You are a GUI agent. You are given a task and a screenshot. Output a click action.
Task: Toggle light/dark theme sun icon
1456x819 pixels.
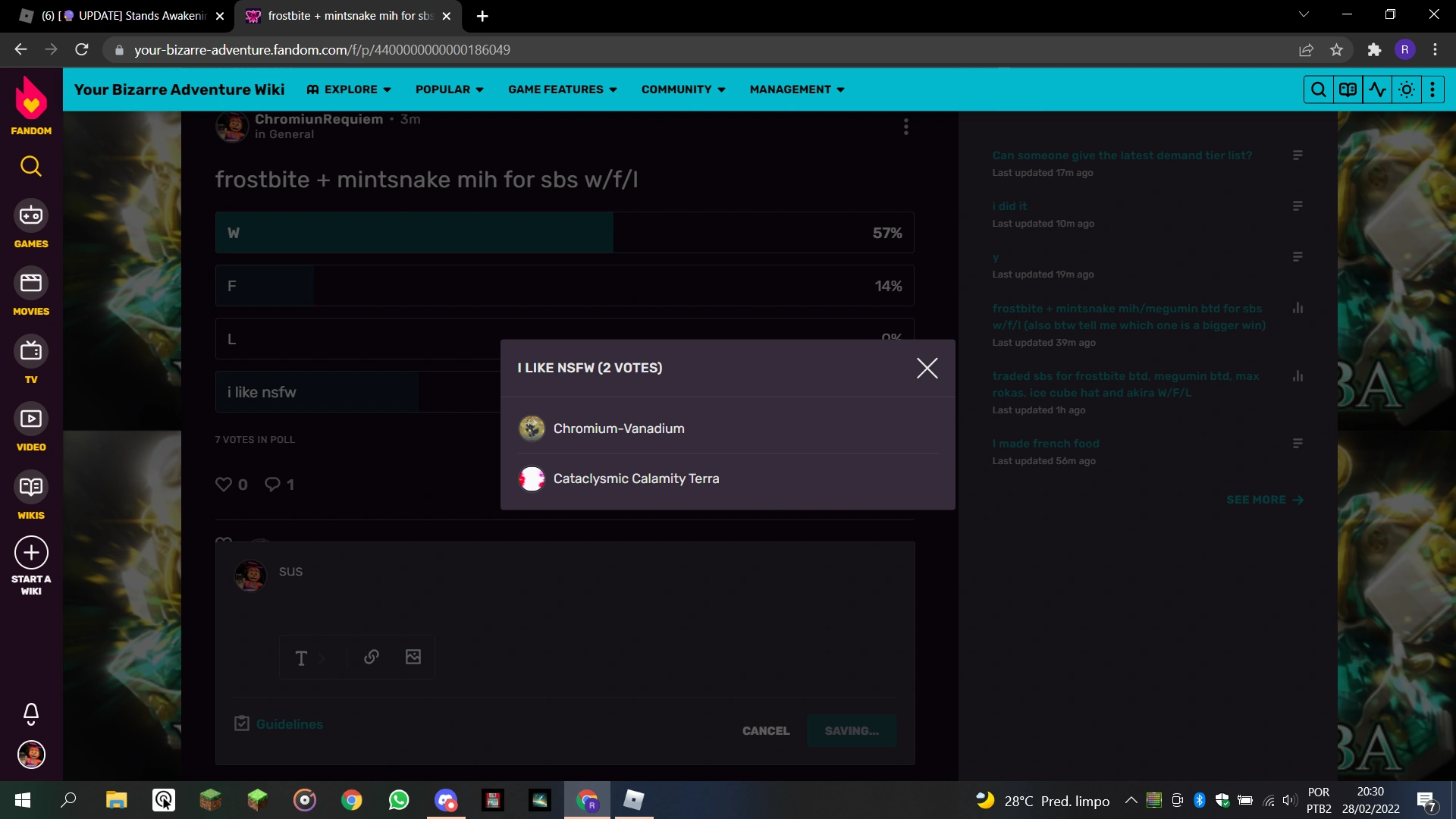[1407, 89]
